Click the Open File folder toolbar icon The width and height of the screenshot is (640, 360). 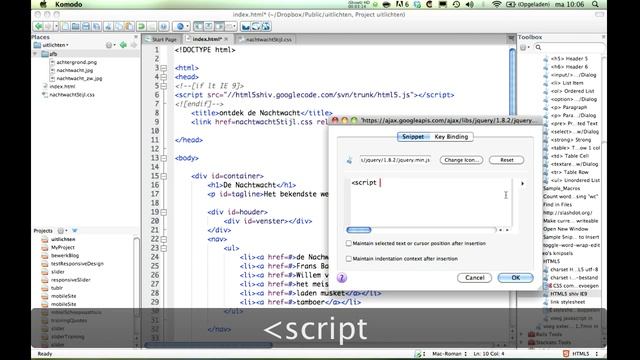pyautogui.click(x=76, y=27)
